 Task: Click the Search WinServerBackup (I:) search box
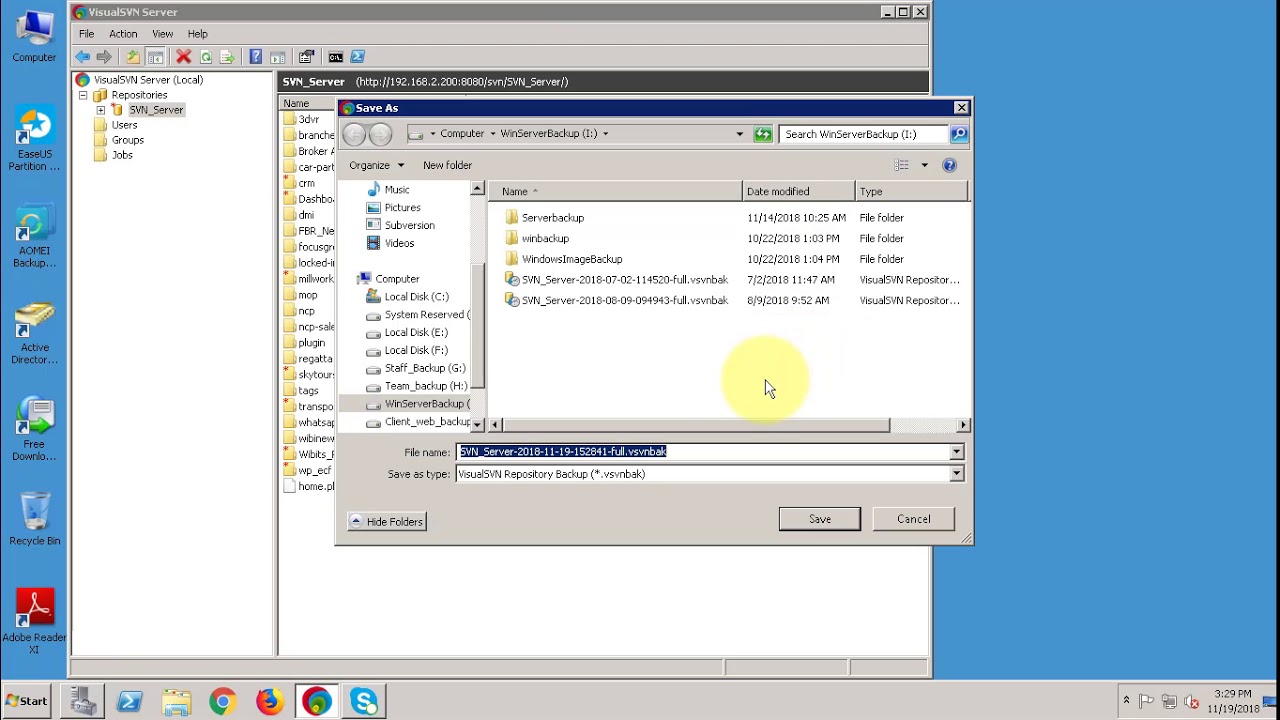tap(865, 134)
